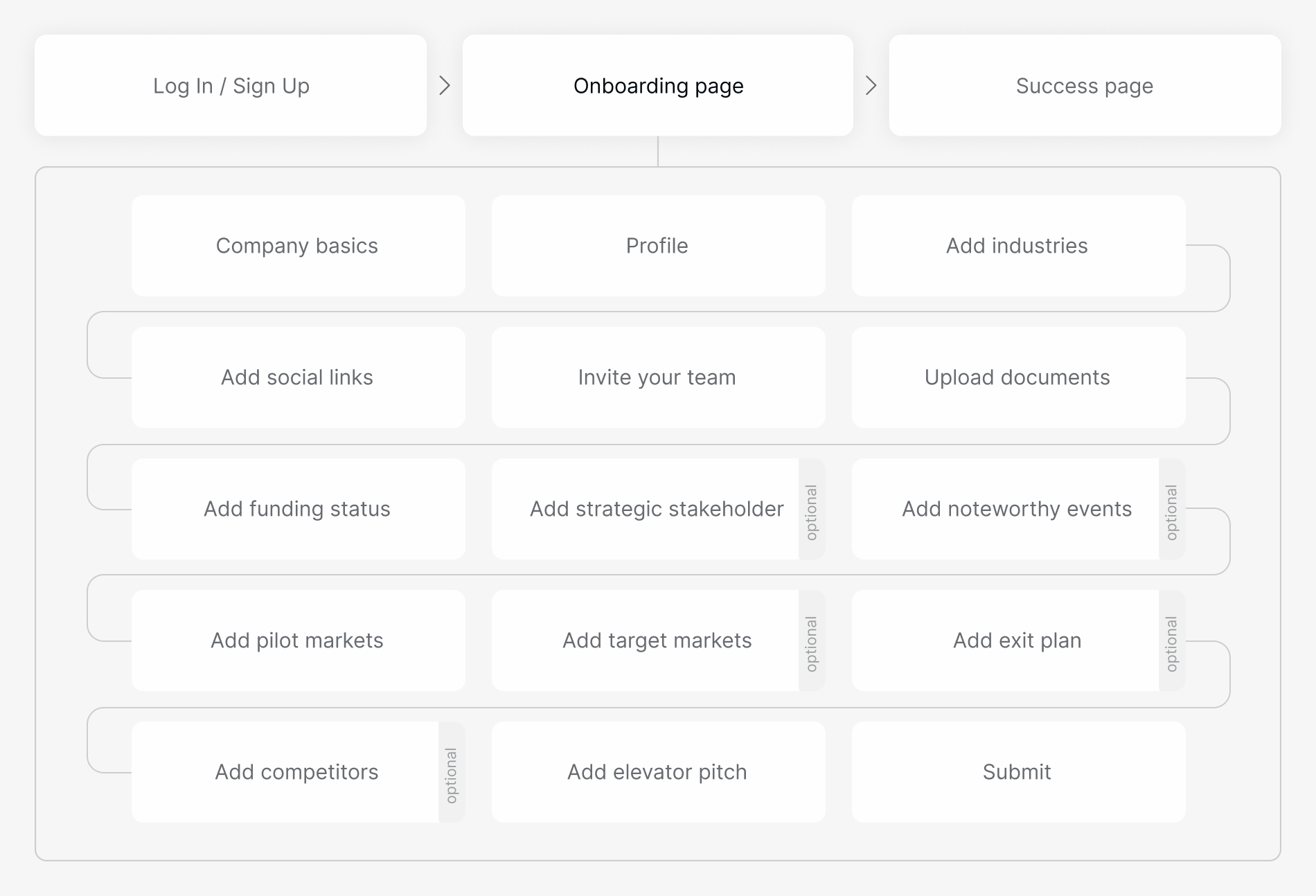The image size is (1316, 896).
Task: Select the Onboarding page step
Action: pos(658,86)
